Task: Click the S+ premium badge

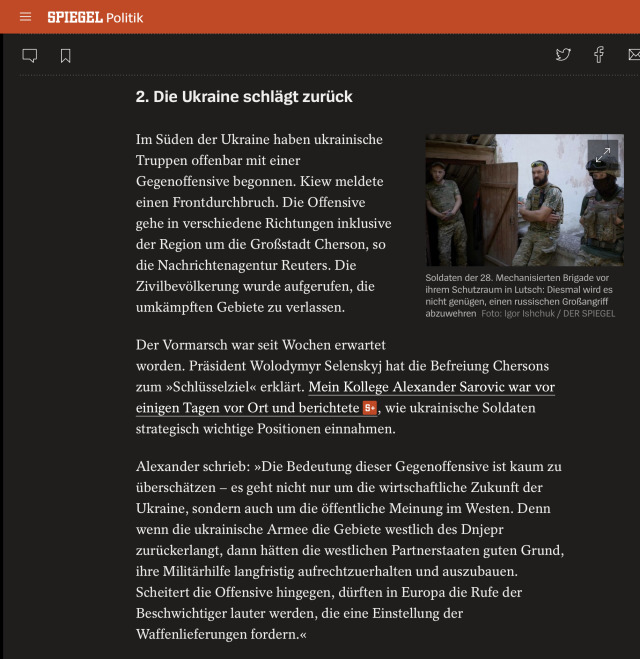Action: click(x=369, y=408)
